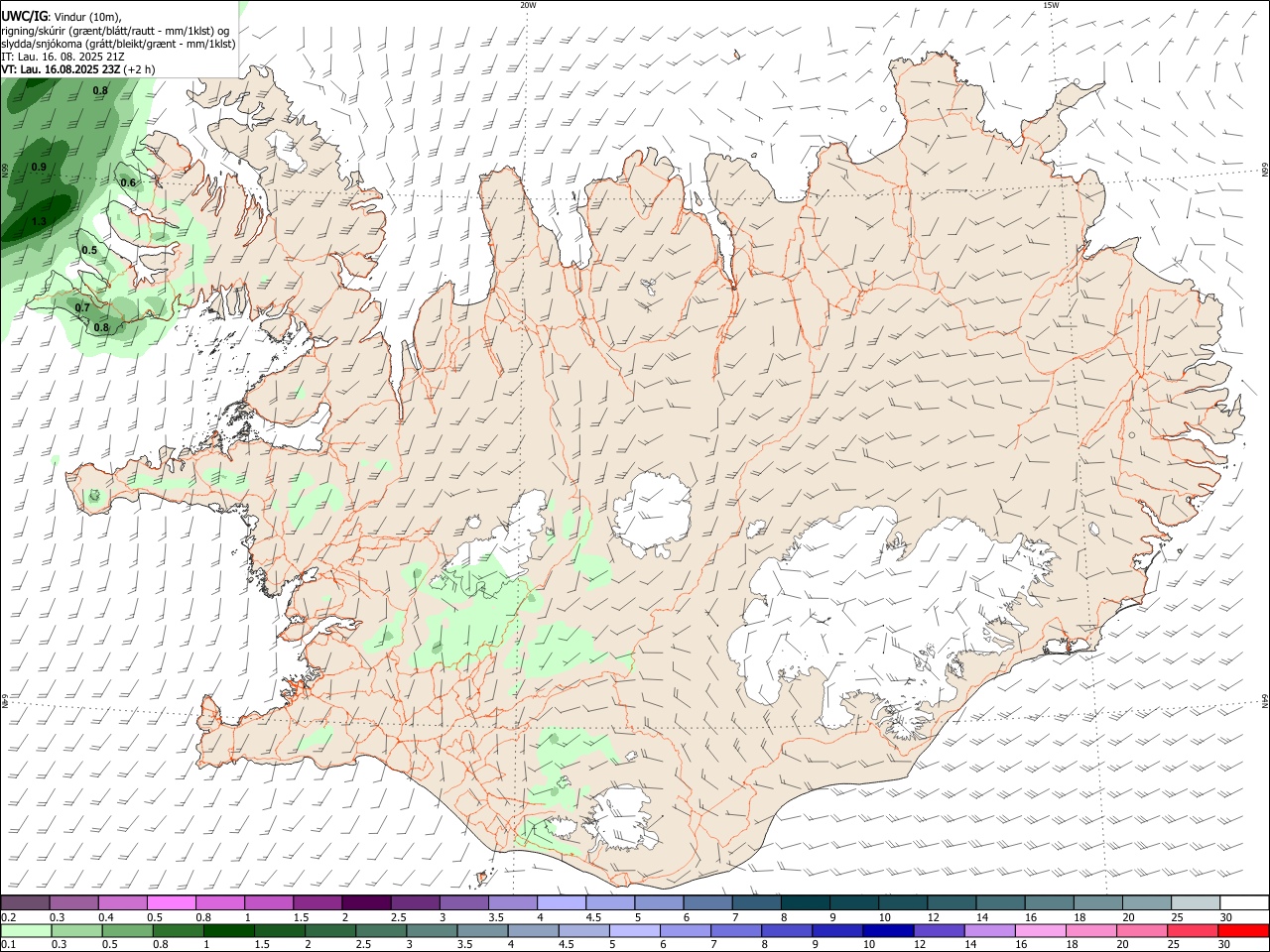
Task: Click the '15W' longitude label
Action: pyautogui.click(x=1051, y=5)
